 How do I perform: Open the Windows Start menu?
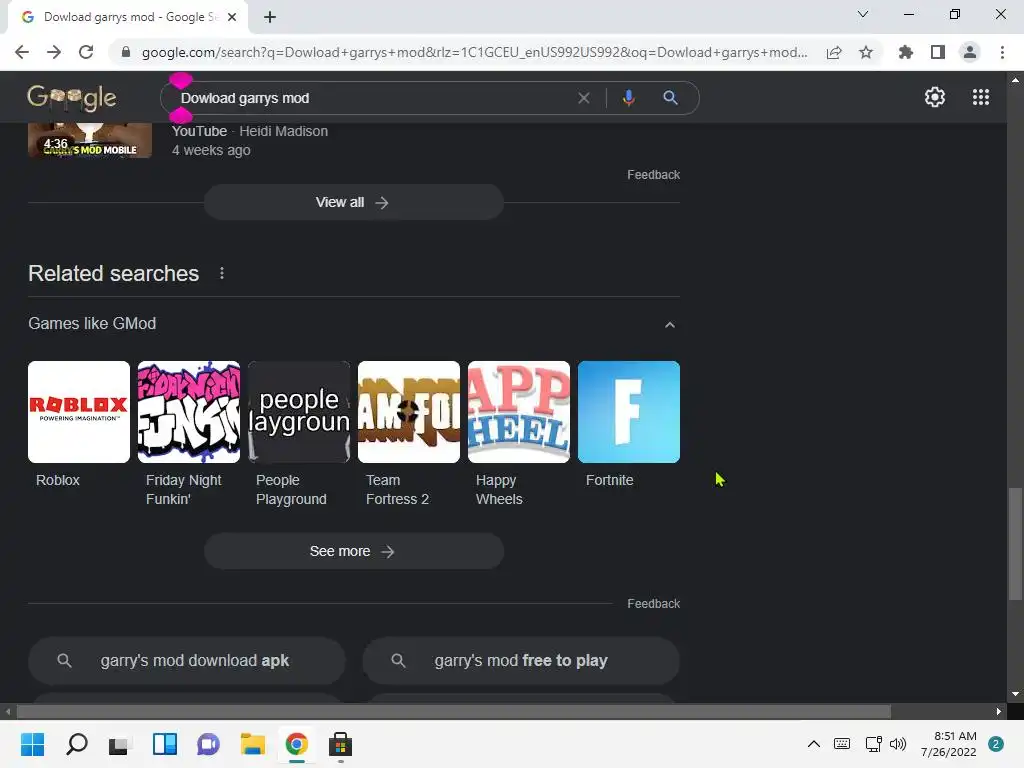[x=33, y=744]
